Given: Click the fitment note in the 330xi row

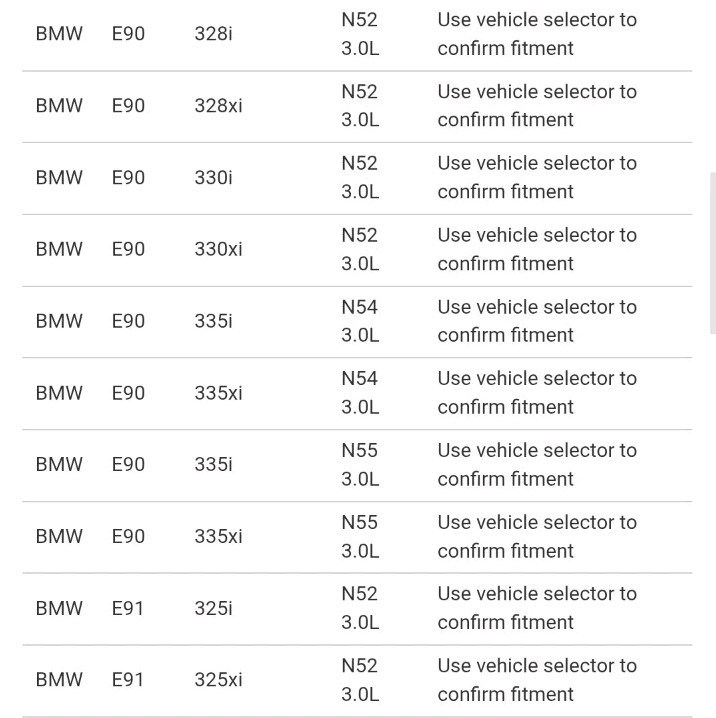Looking at the screenshot, I should pos(537,250).
